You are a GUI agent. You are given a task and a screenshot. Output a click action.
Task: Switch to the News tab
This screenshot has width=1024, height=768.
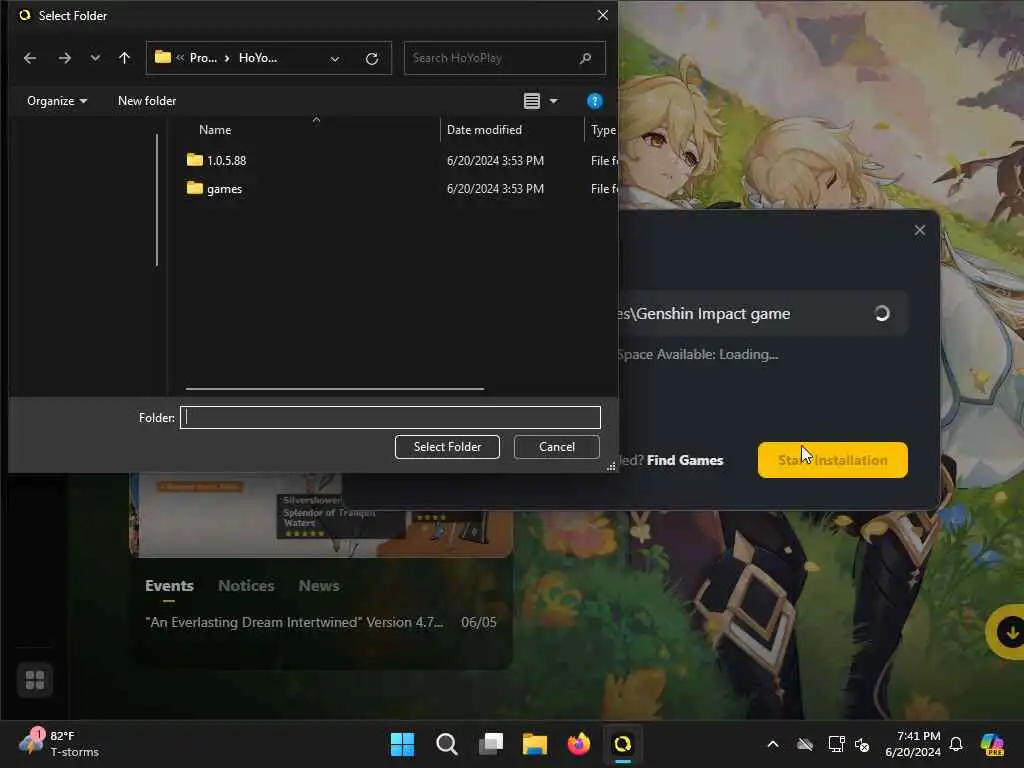click(x=319, y=586)
